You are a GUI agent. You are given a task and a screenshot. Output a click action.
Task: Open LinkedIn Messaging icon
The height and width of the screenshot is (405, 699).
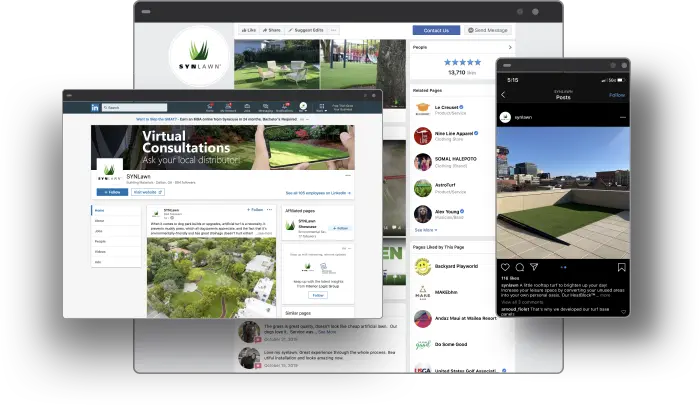point(266,107)
